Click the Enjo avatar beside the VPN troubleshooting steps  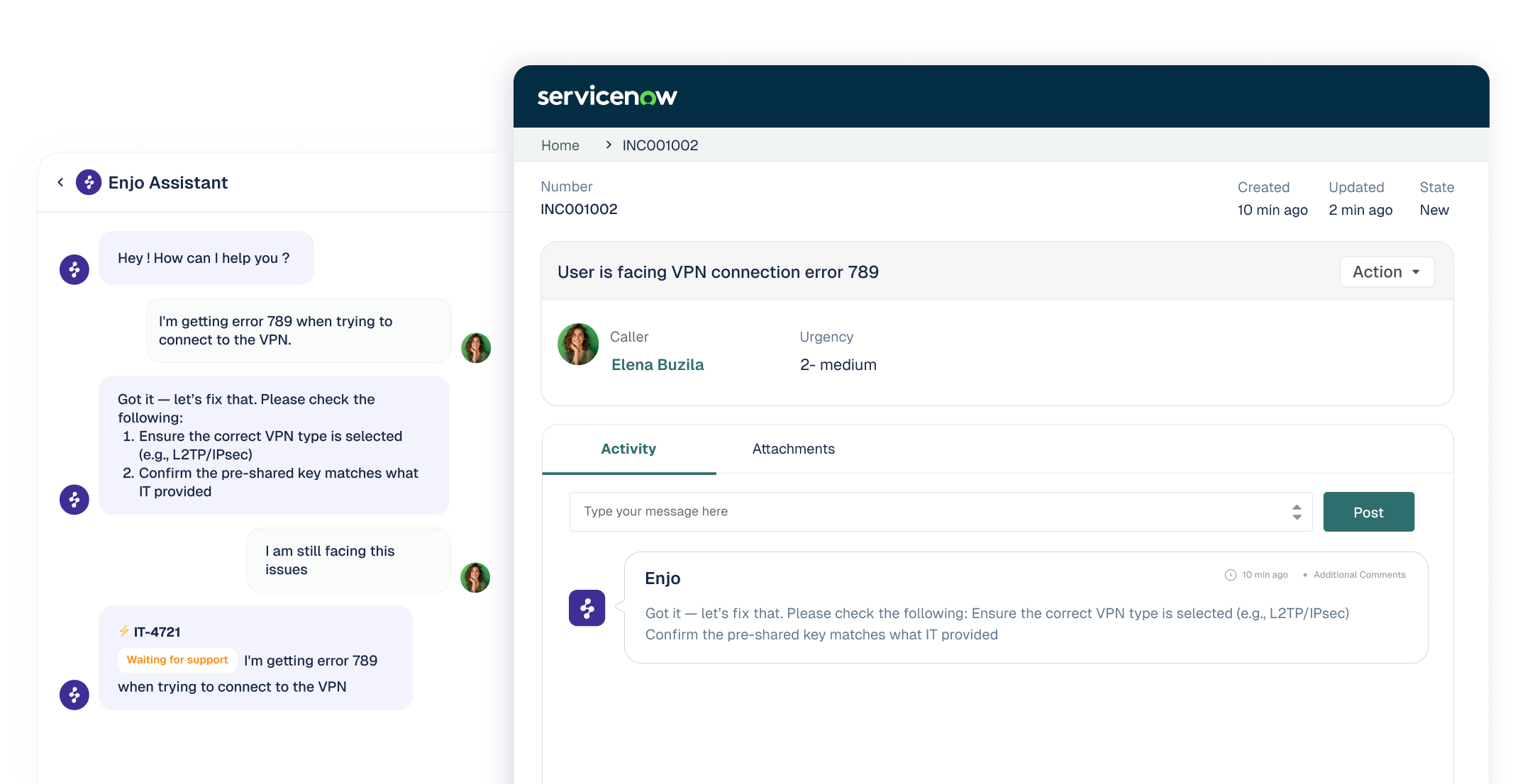click(x=74, y=500)
